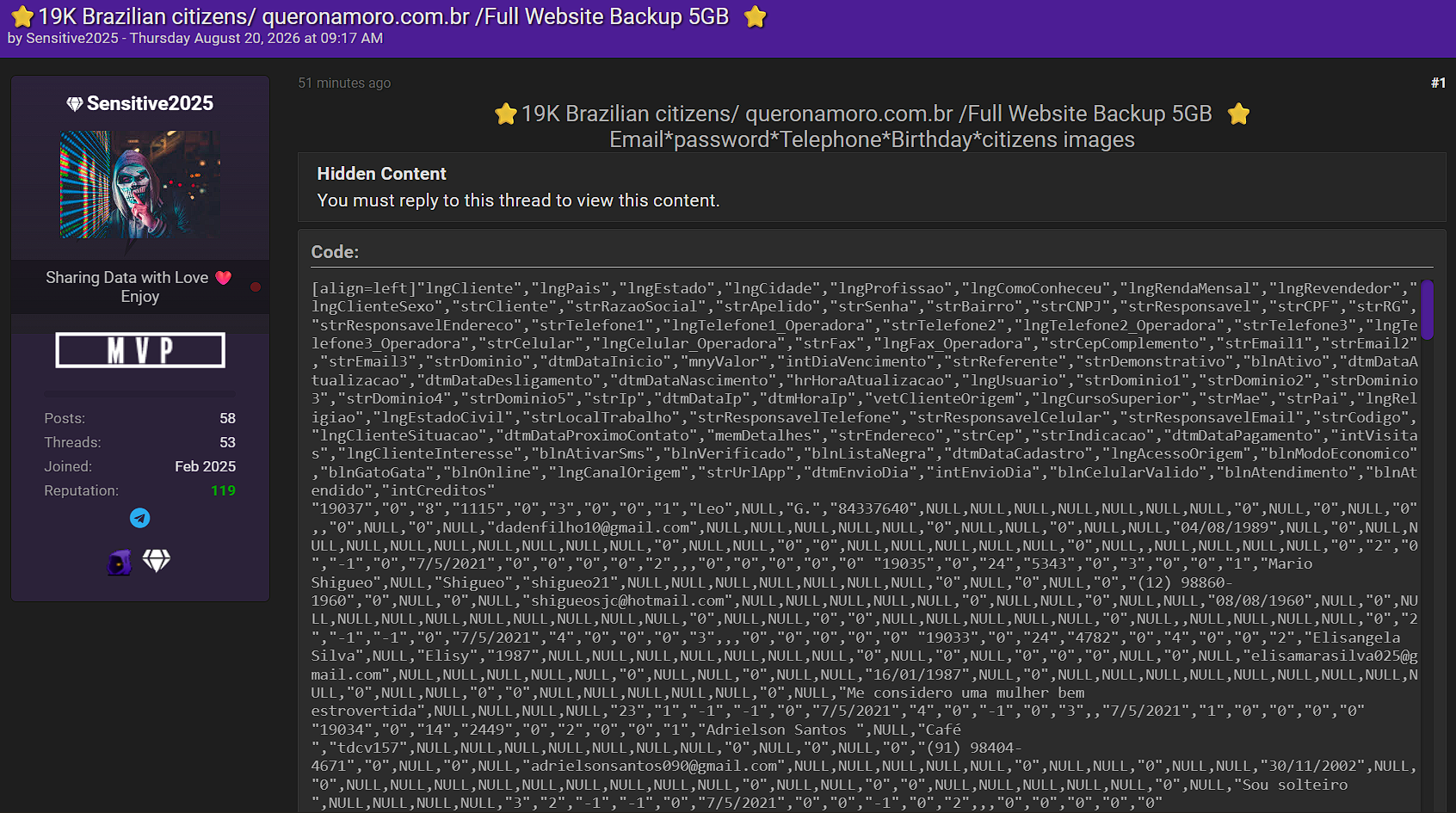Click the diamond icon beside Sensitive2025 username
The height and width of the screenshot is (813, 1456).
pyautogui.click(x=75, y=104)
